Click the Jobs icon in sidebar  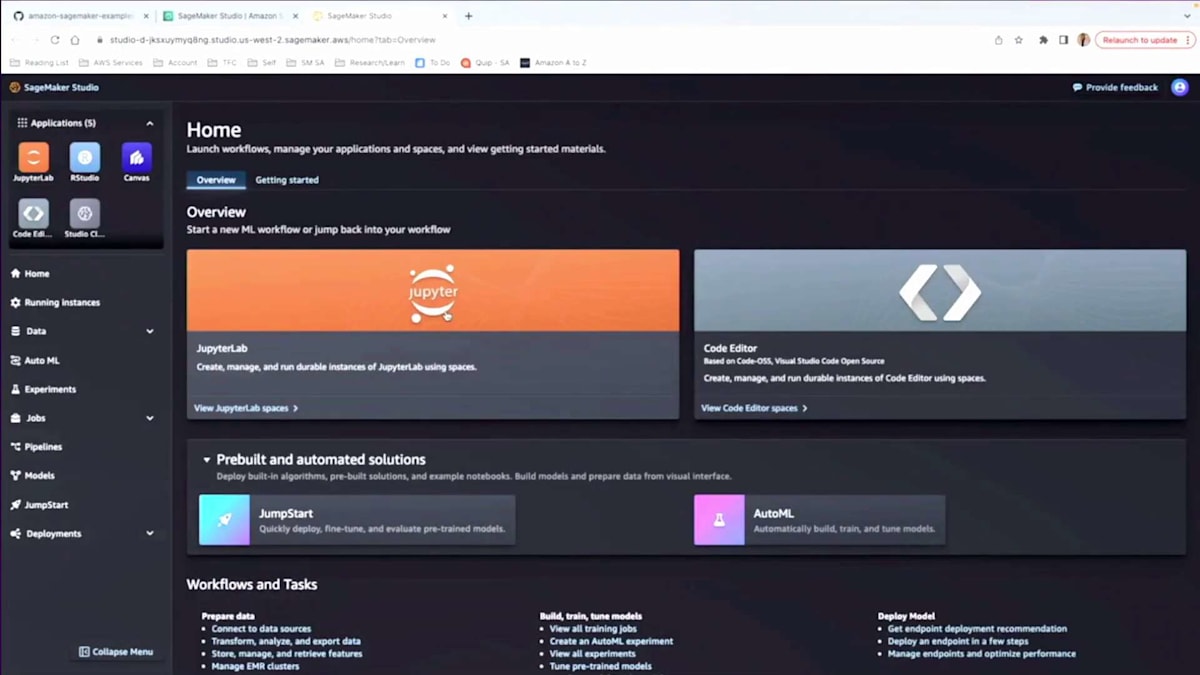(x=15, y=418)
